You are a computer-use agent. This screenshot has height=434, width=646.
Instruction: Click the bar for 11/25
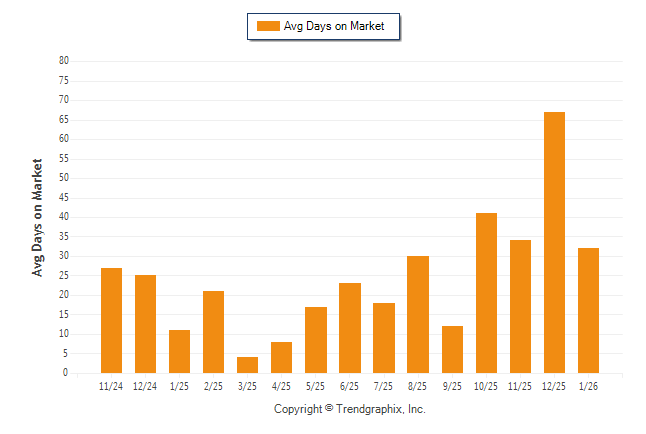coord(520,306)
